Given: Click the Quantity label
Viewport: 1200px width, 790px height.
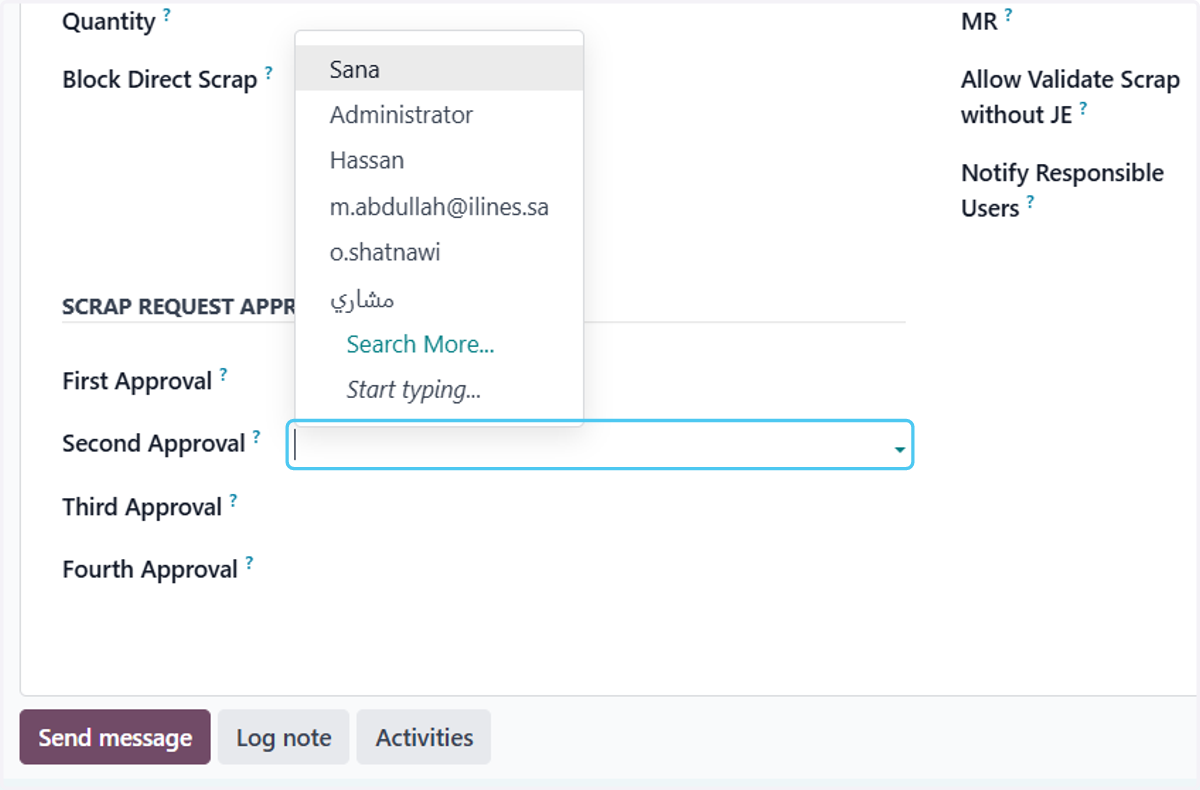Looking at the screenshot, I should click(x=108, y=22).
